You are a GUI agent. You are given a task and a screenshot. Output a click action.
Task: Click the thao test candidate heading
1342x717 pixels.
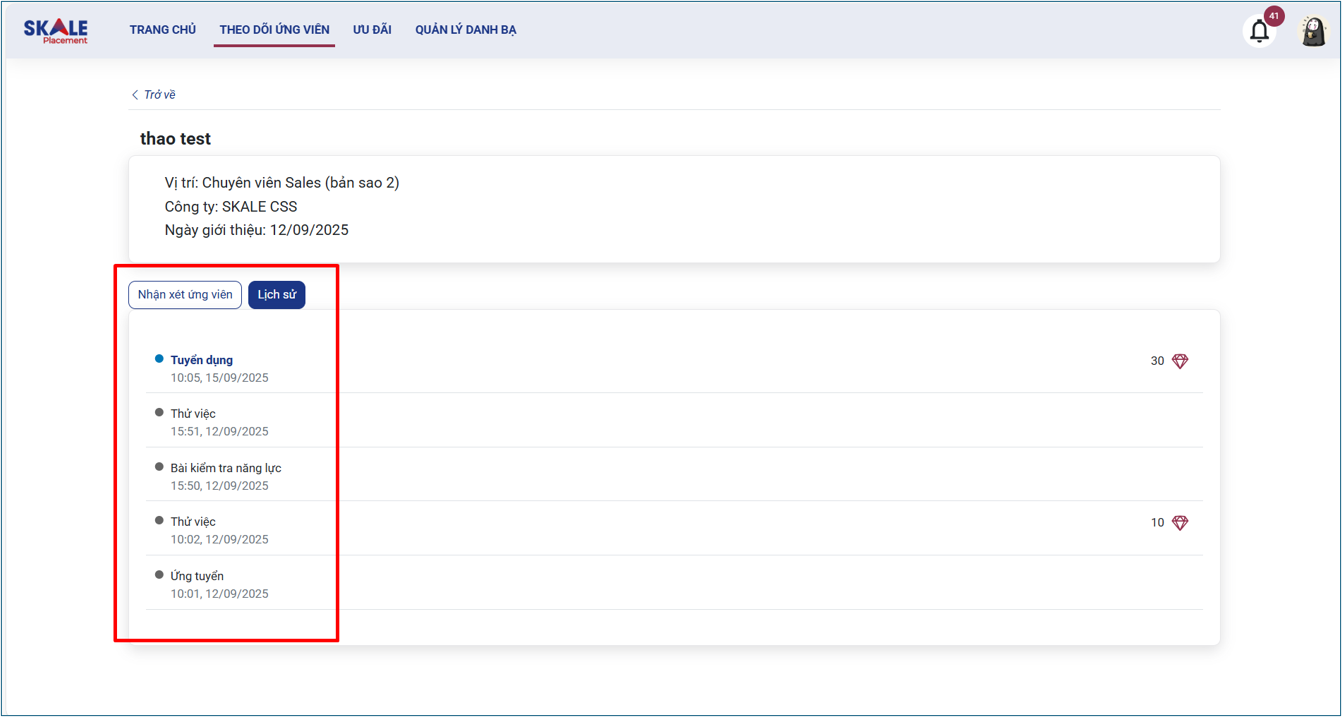pyautogui.click(x=176, y=139)
